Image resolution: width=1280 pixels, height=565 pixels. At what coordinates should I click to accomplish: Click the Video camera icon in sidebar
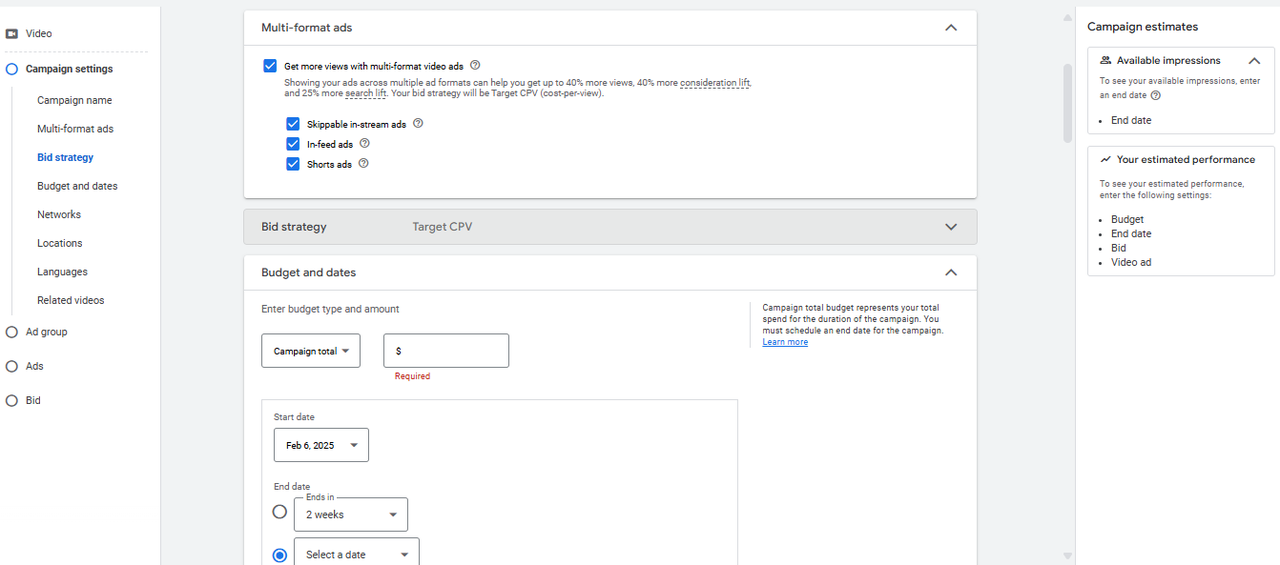pyautogui.click(x=12, y=34)
